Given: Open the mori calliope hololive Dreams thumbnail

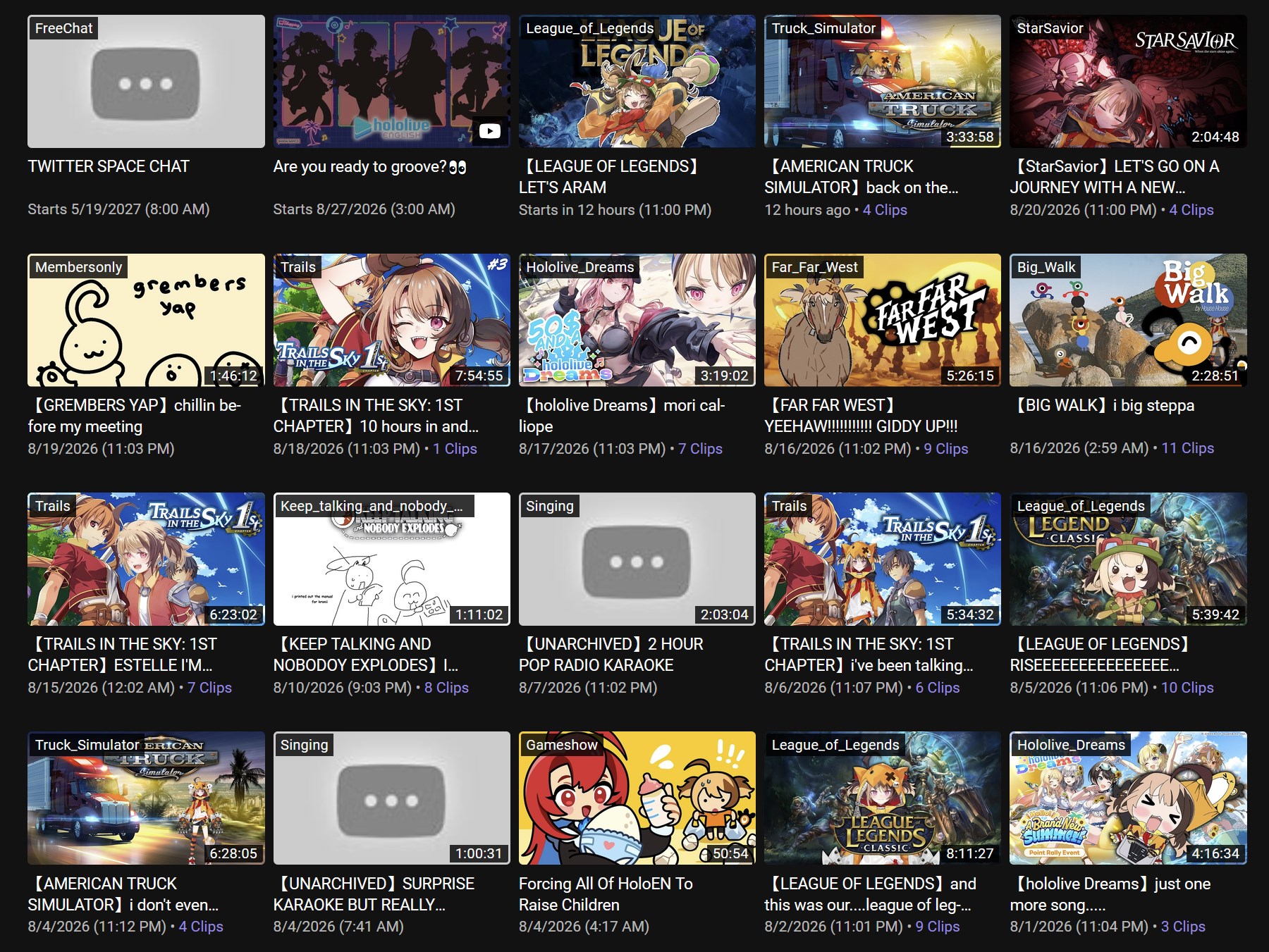Looking at the screenshot, I should (637, 320).
